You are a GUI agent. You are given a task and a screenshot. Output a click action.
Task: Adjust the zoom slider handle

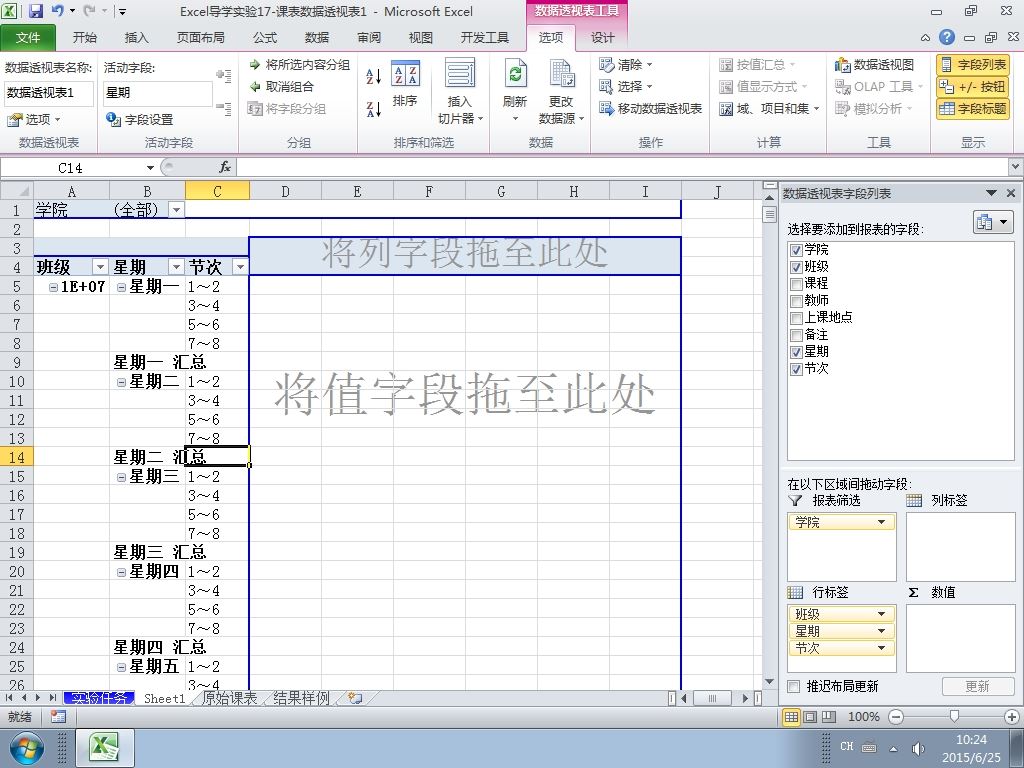pyautogui.click(x=954, y=716)
